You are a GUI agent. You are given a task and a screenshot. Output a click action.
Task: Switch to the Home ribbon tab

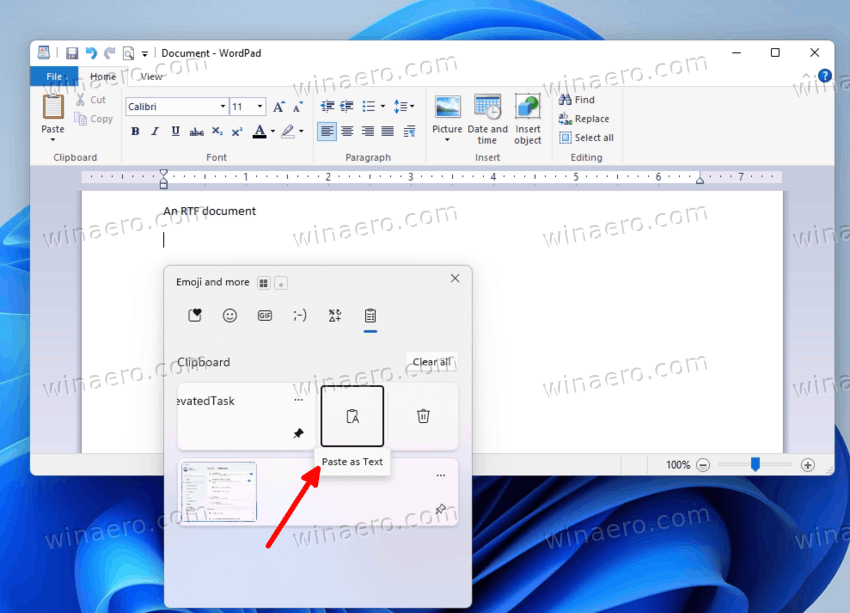coord(103,76)
